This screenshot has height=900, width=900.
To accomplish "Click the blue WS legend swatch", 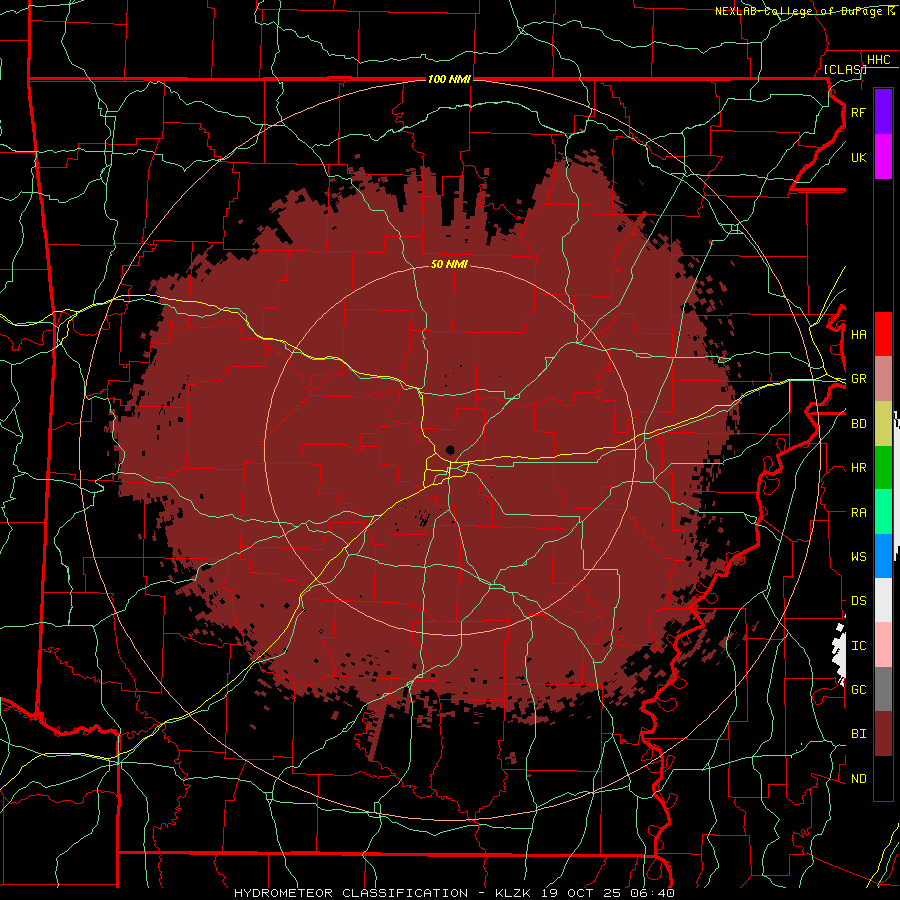I will (x=883, y=556).
